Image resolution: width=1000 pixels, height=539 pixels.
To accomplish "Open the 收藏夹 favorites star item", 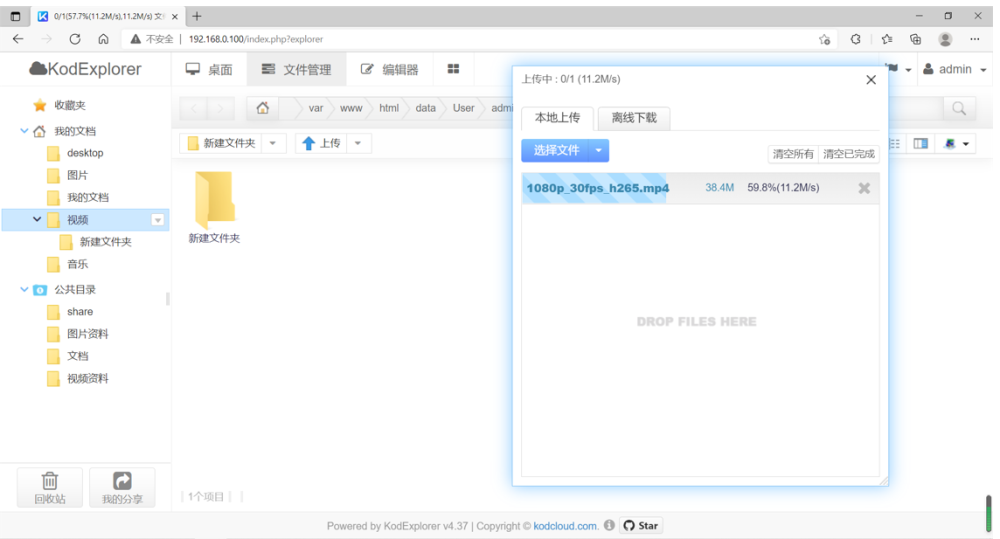I will (61, 105).
